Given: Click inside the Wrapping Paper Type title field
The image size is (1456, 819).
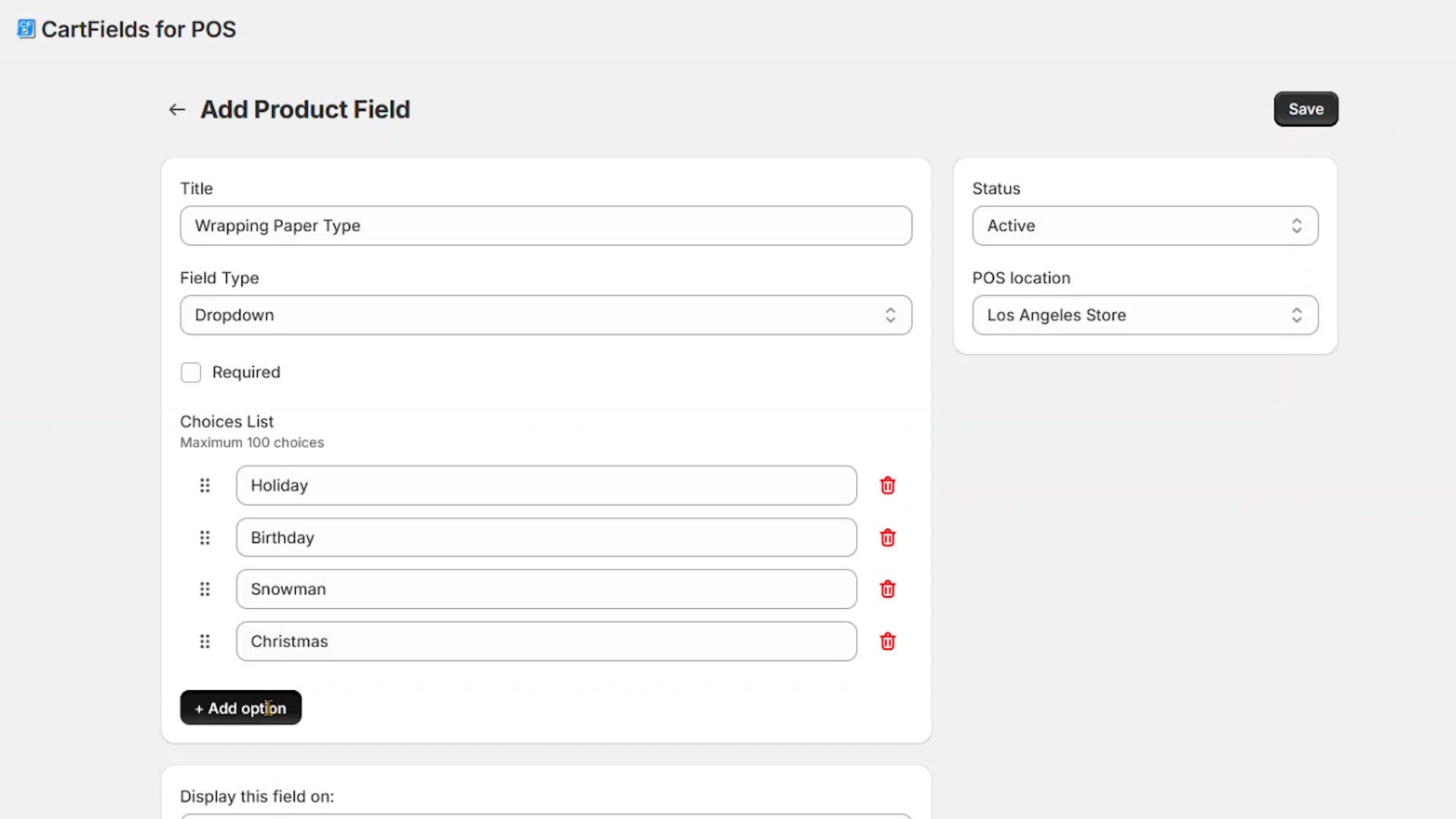Looking at the screenshot, I should pos(545,225).
